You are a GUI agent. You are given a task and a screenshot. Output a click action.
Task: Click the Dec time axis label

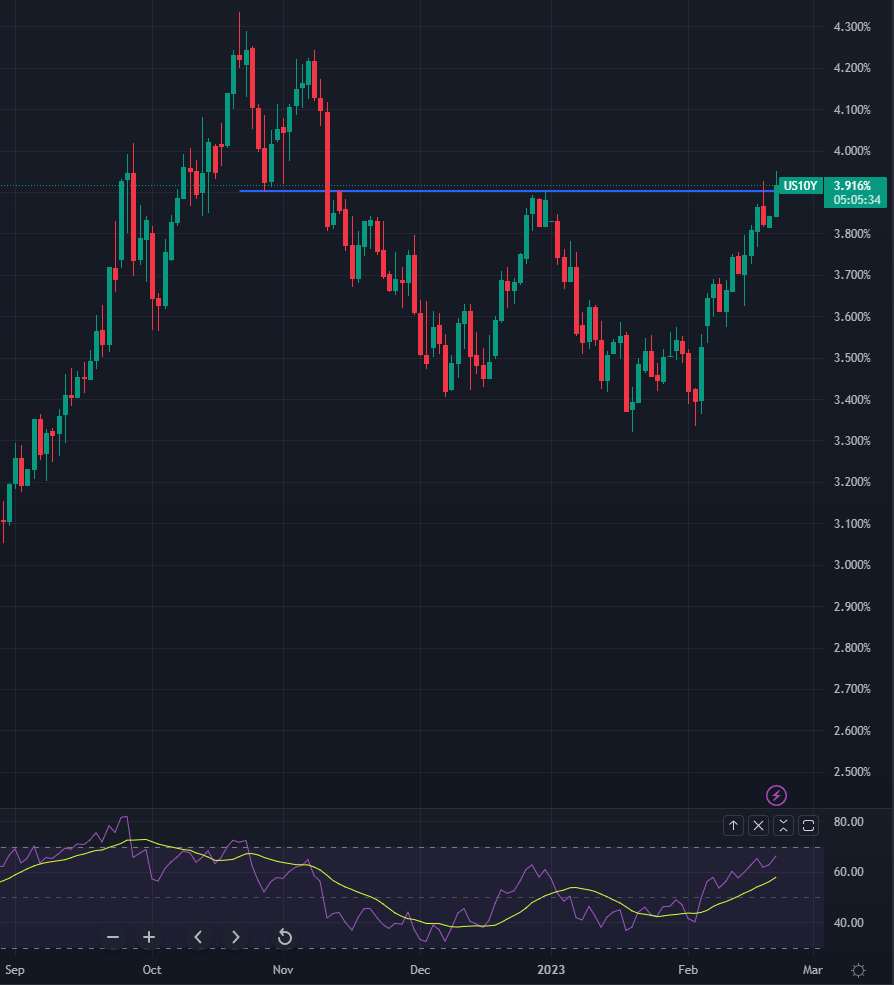(x=420, y=970)
